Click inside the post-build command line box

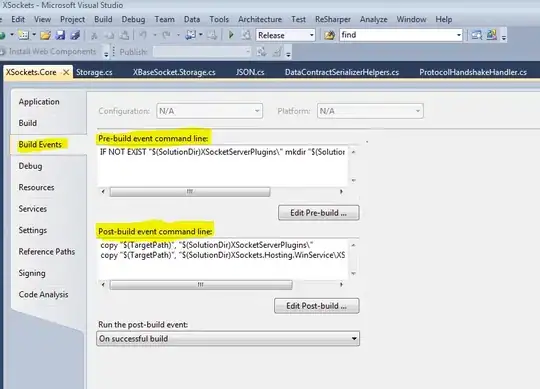(222, 259)
